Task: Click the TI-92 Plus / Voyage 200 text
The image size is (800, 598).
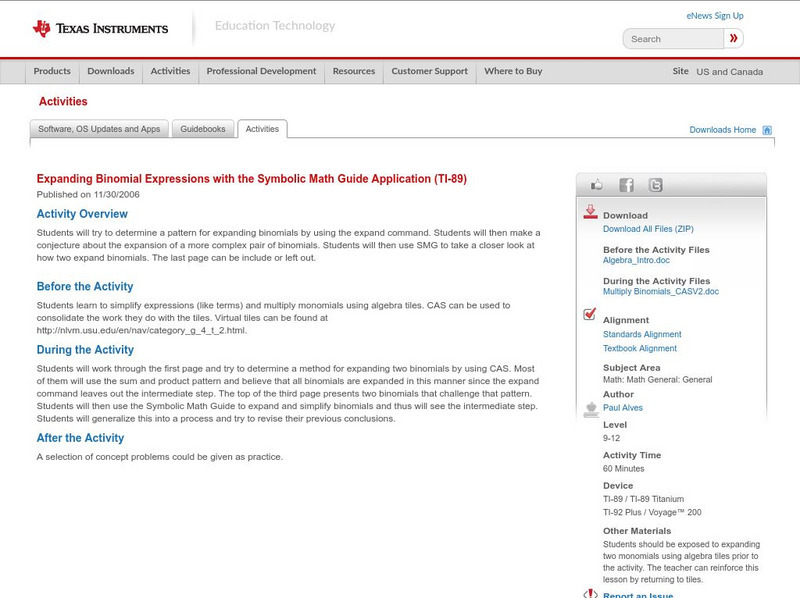Action: (652, 512)
